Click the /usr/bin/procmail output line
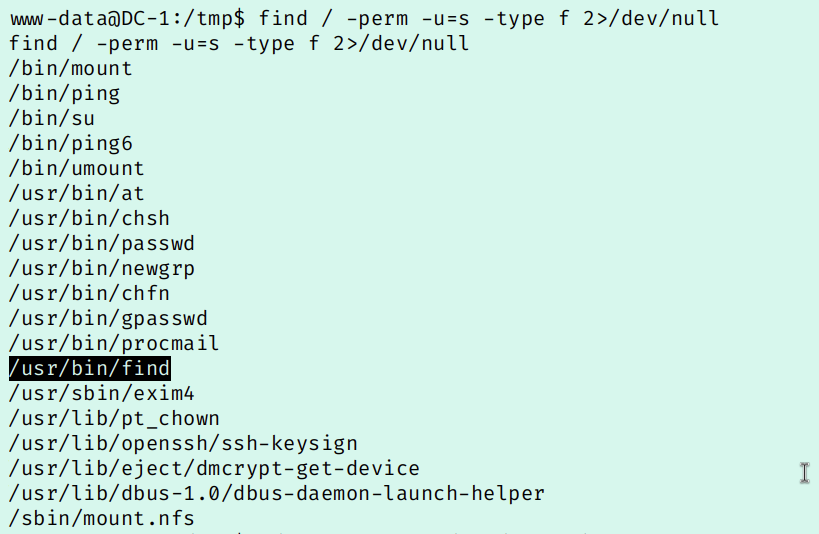 114,344
